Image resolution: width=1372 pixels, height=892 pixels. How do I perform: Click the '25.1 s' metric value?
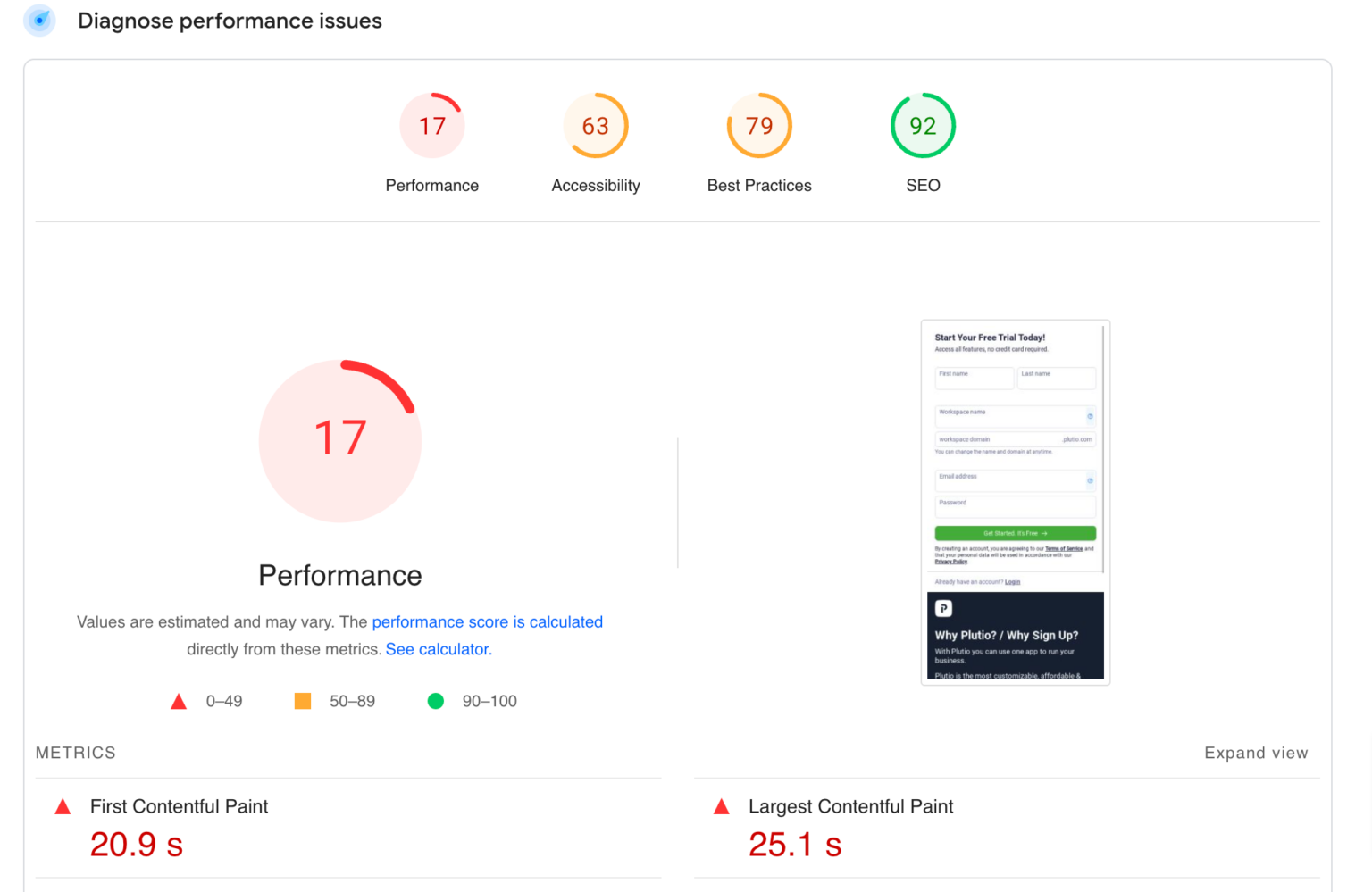tap(795, 845)
